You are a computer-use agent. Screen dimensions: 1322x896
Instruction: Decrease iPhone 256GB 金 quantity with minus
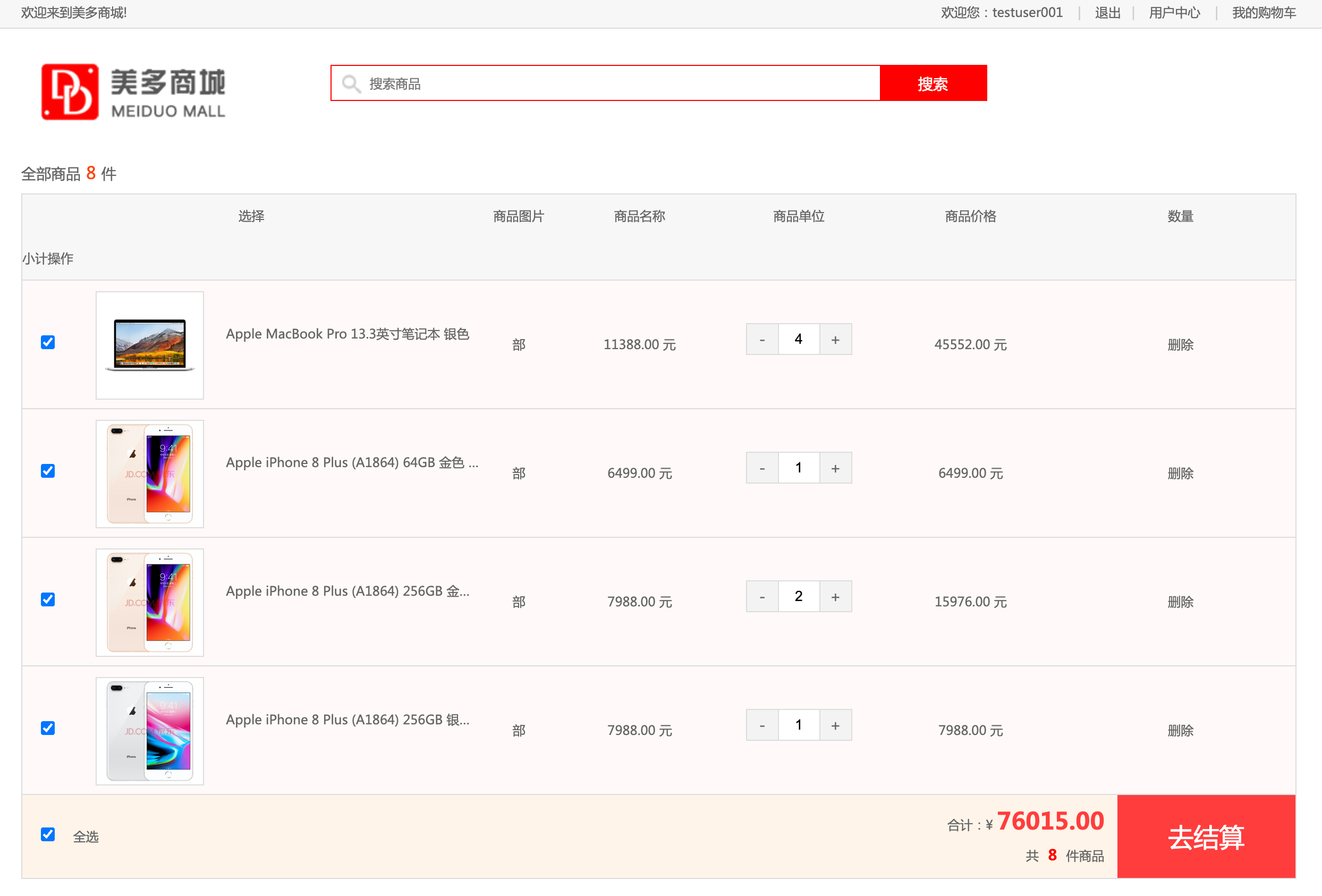(762, 596)
